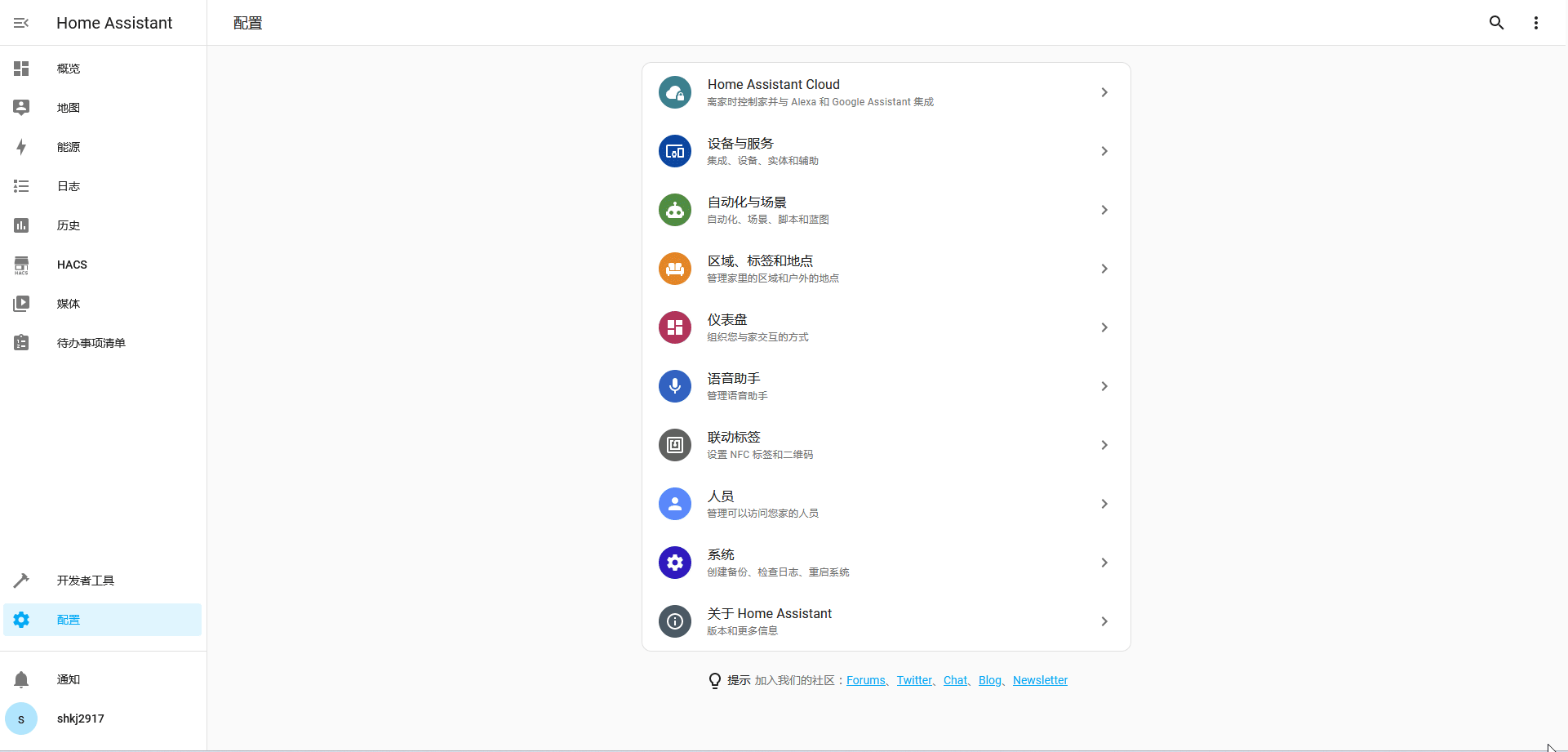Expand 人员 row chevron
The height and width of the screenshot is (752, 1568).
pos(1104,504)
